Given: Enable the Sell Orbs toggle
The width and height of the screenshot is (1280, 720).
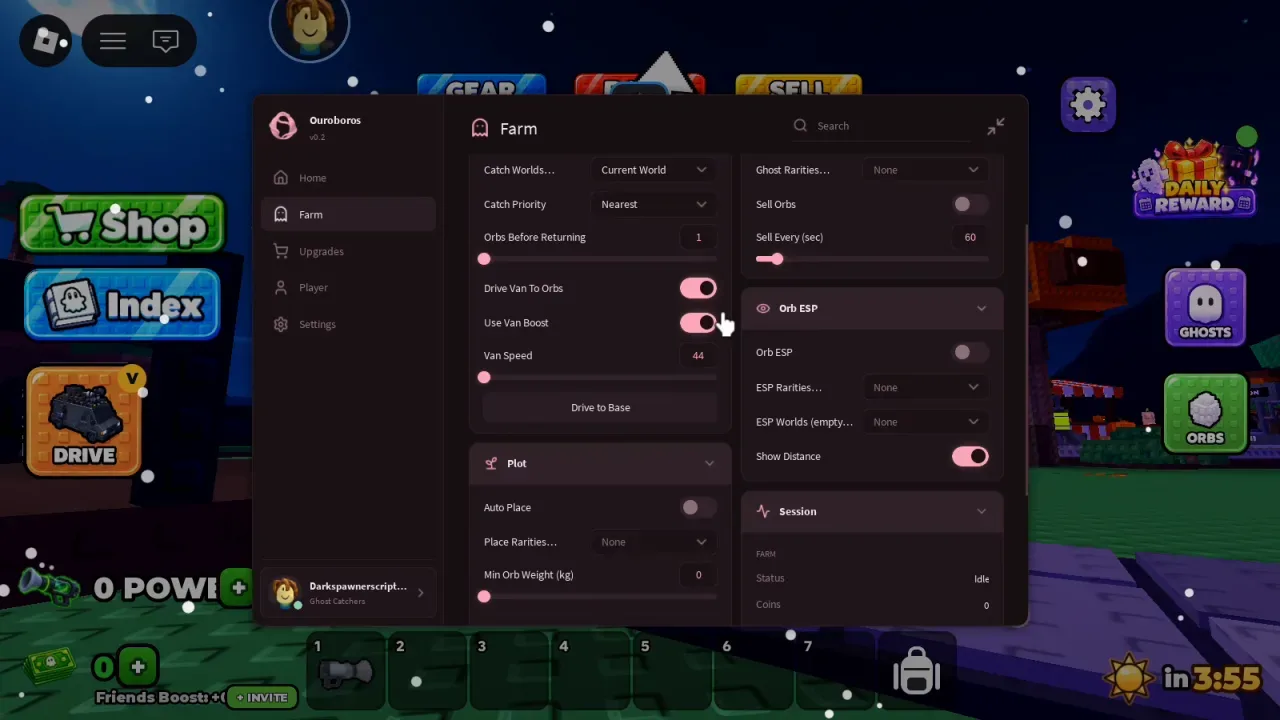Looking at the screenshot, I should 969,204.
